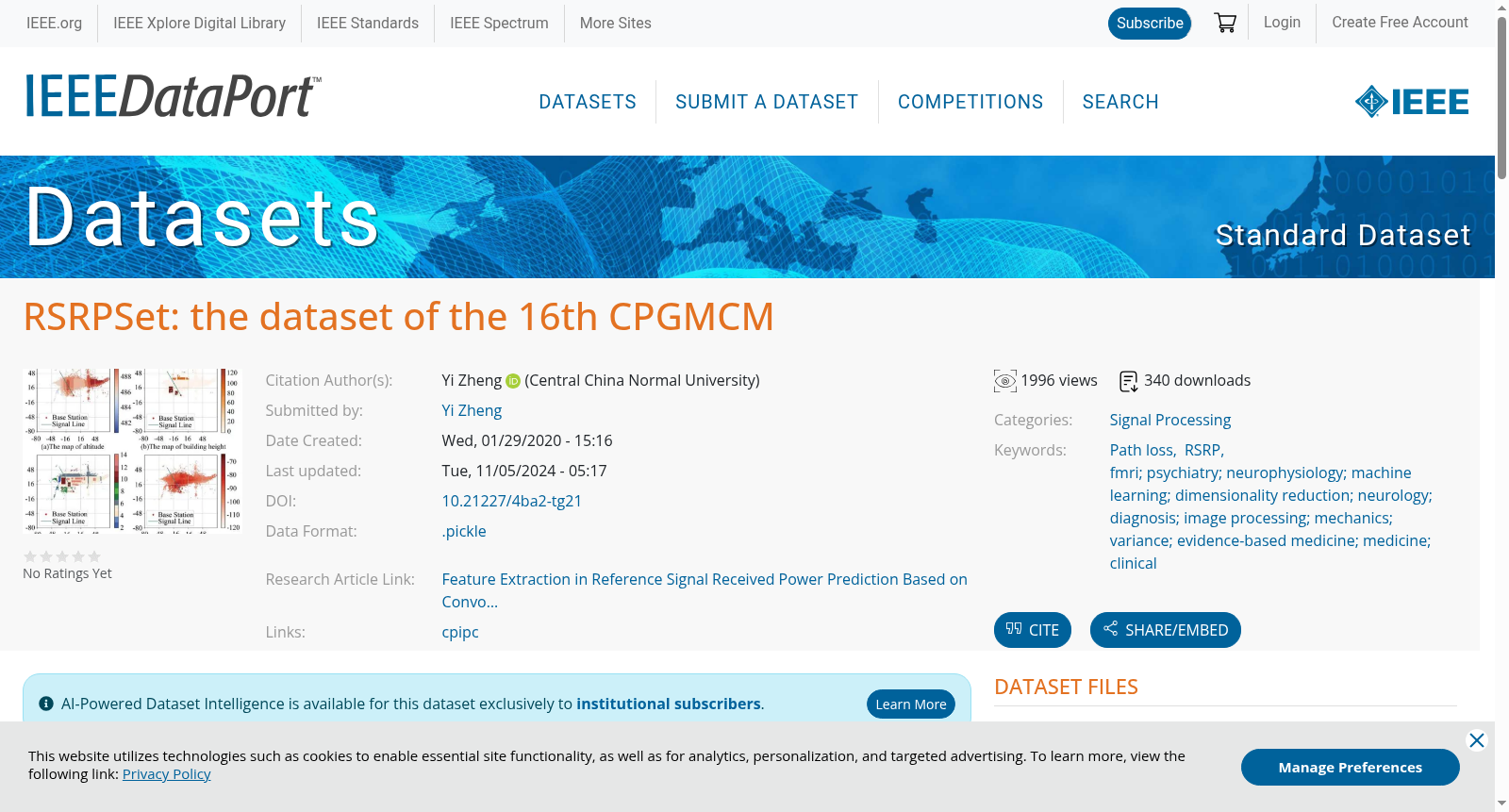
Task: Open the Privacy Policy link
Action: click(x=166, y=774)
